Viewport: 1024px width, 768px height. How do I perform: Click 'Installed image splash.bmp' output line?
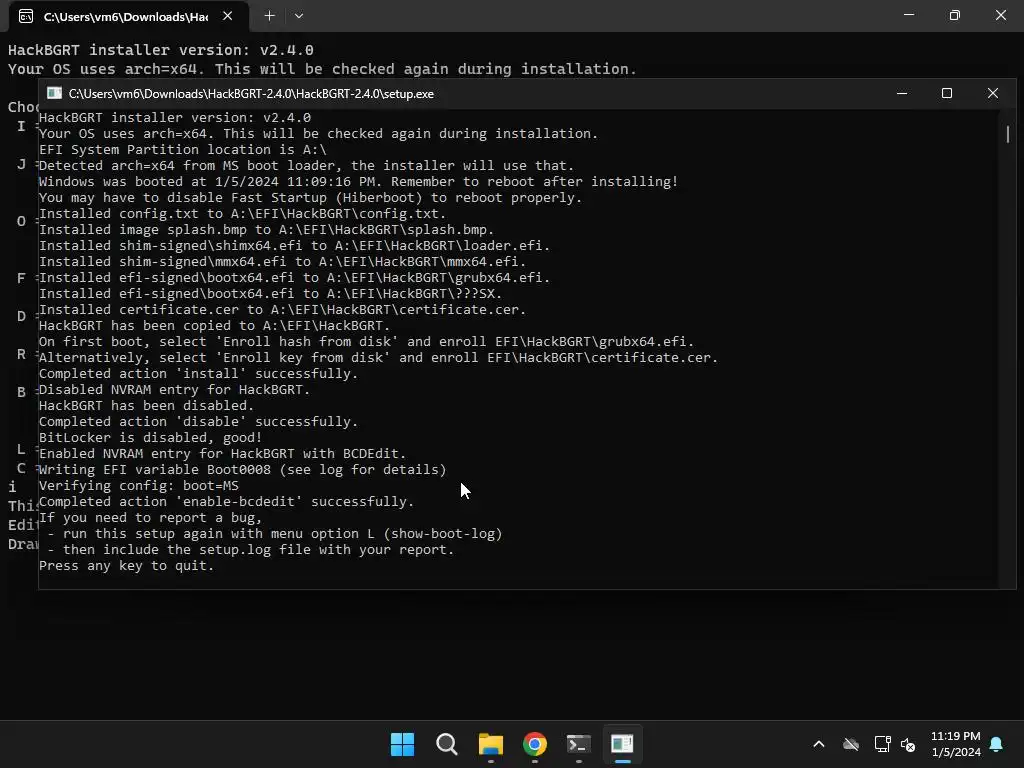coord(266,230)
